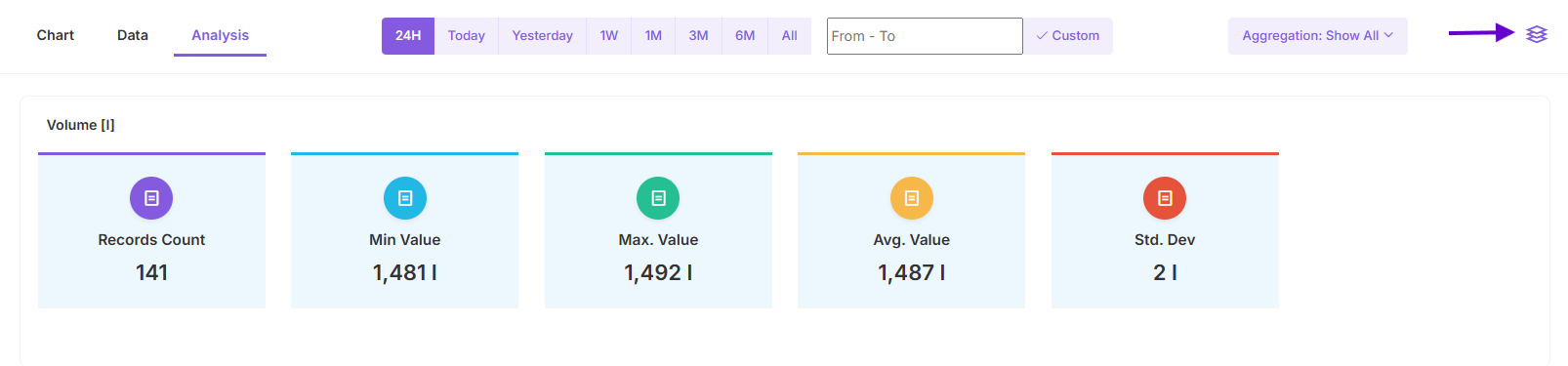Click the blue Min Value icon
This screenshot has height=366, width=1568.
click(x=405, y=198)
